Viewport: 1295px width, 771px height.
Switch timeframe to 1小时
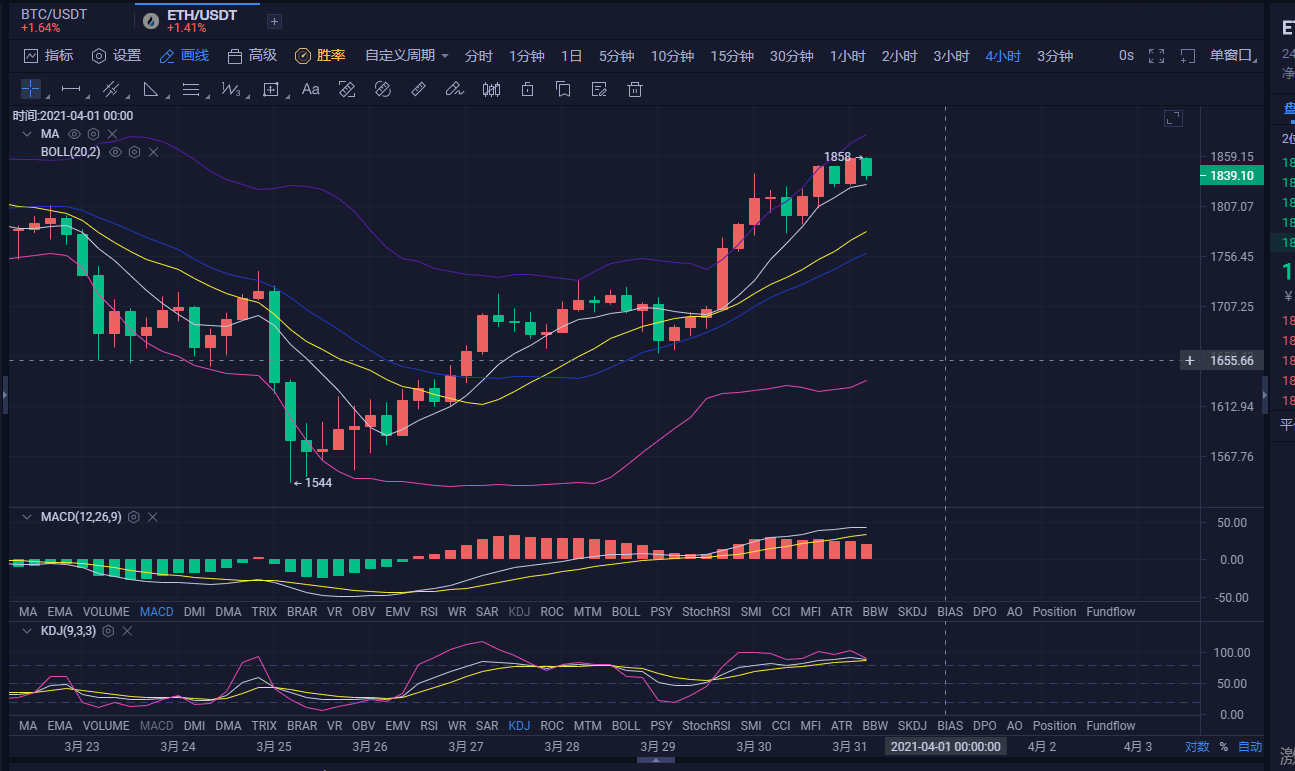point(847,56)
